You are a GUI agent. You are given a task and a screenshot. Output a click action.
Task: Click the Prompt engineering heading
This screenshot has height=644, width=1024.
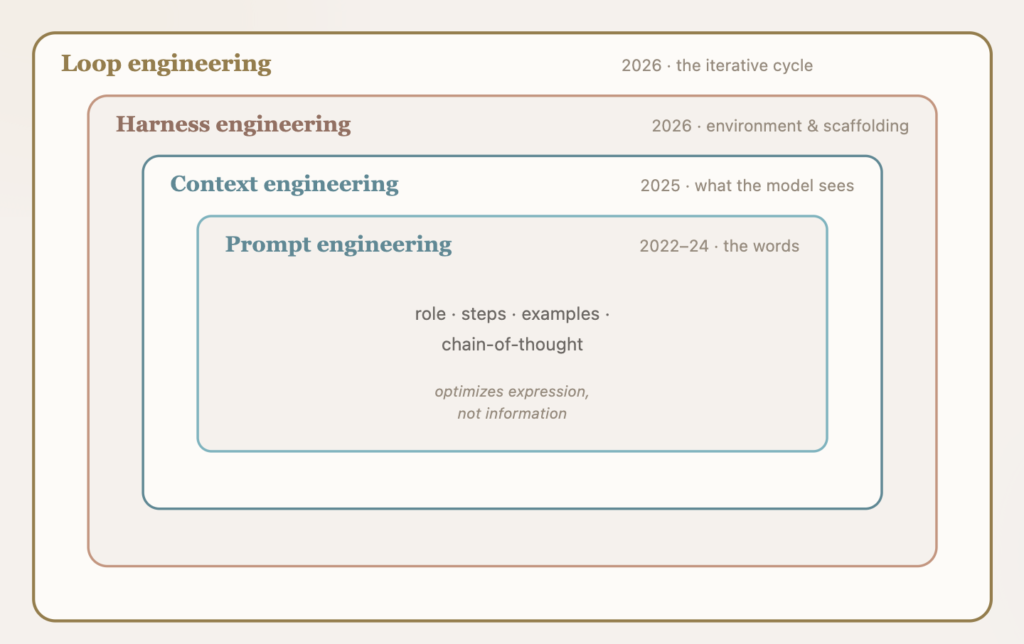click(x=338, y=244)
